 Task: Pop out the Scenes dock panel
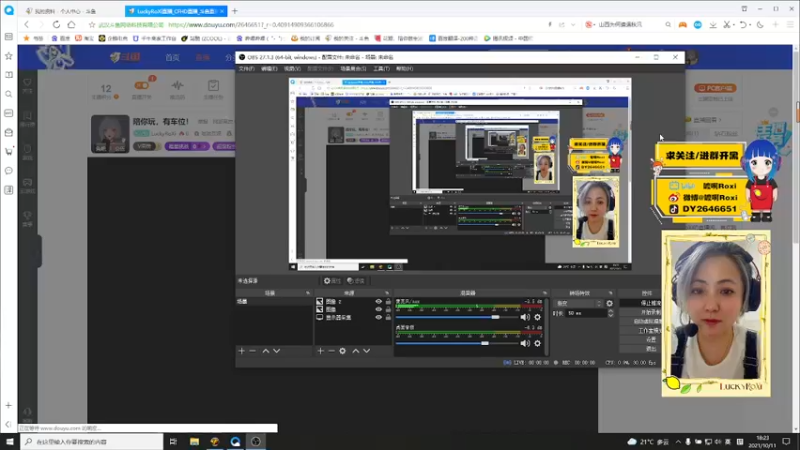pyautogui.click(x=308, y=293)
